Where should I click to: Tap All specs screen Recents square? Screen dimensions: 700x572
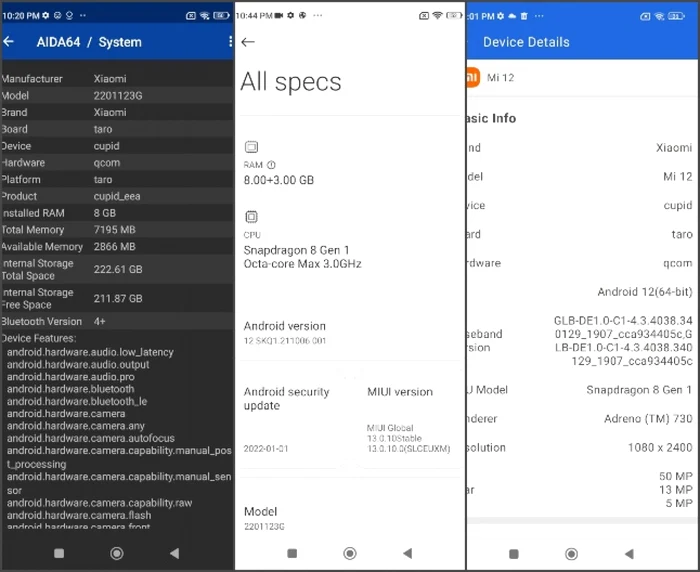coord(292,554)
